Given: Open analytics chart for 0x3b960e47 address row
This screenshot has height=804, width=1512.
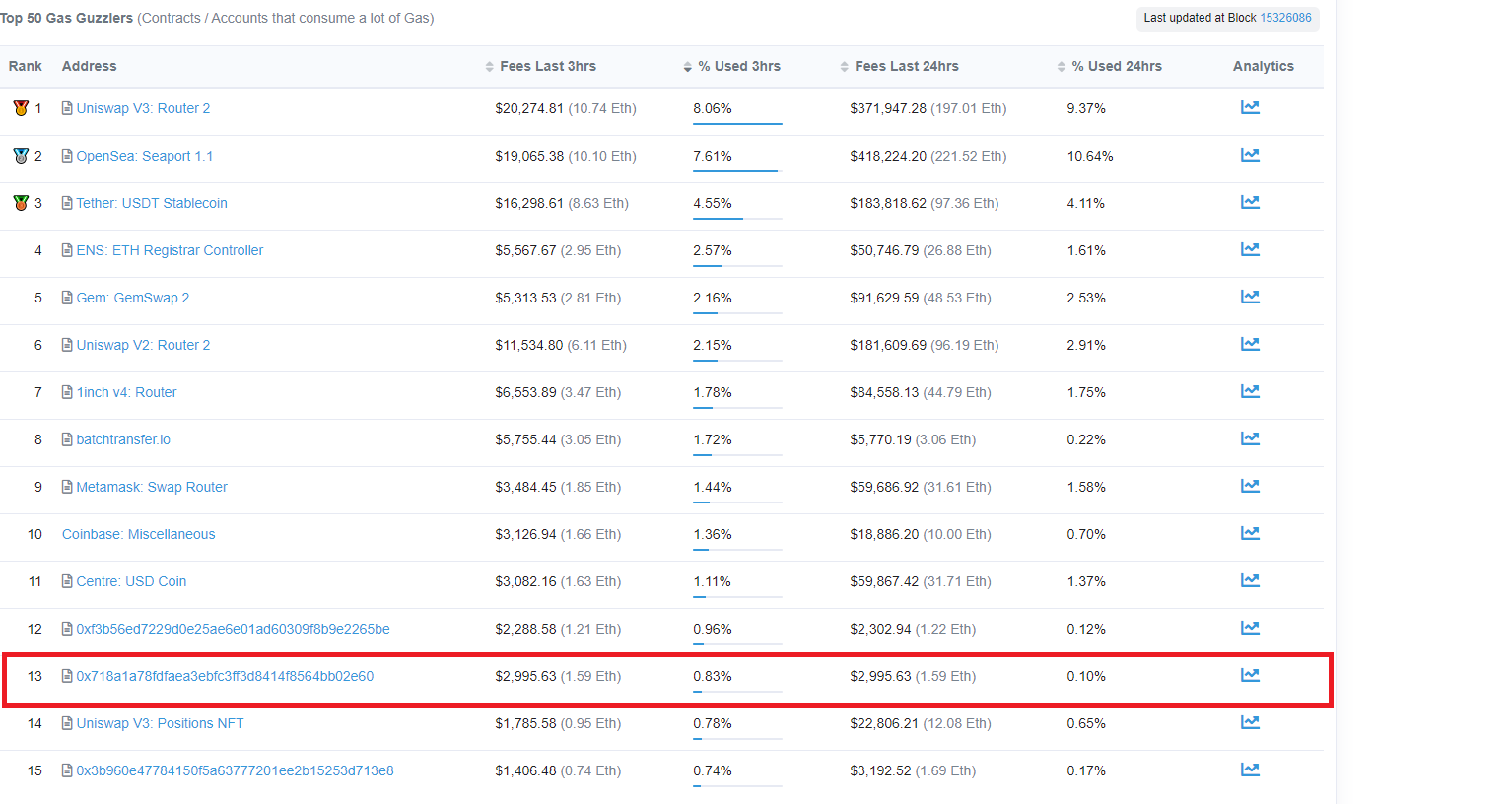Looking at the screenshot, I should [1250, 770].
